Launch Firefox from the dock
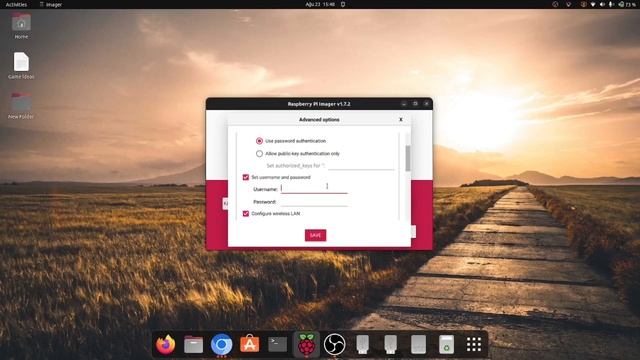The height and width of the screenshot is (360, 640). [x=166, y=344]
